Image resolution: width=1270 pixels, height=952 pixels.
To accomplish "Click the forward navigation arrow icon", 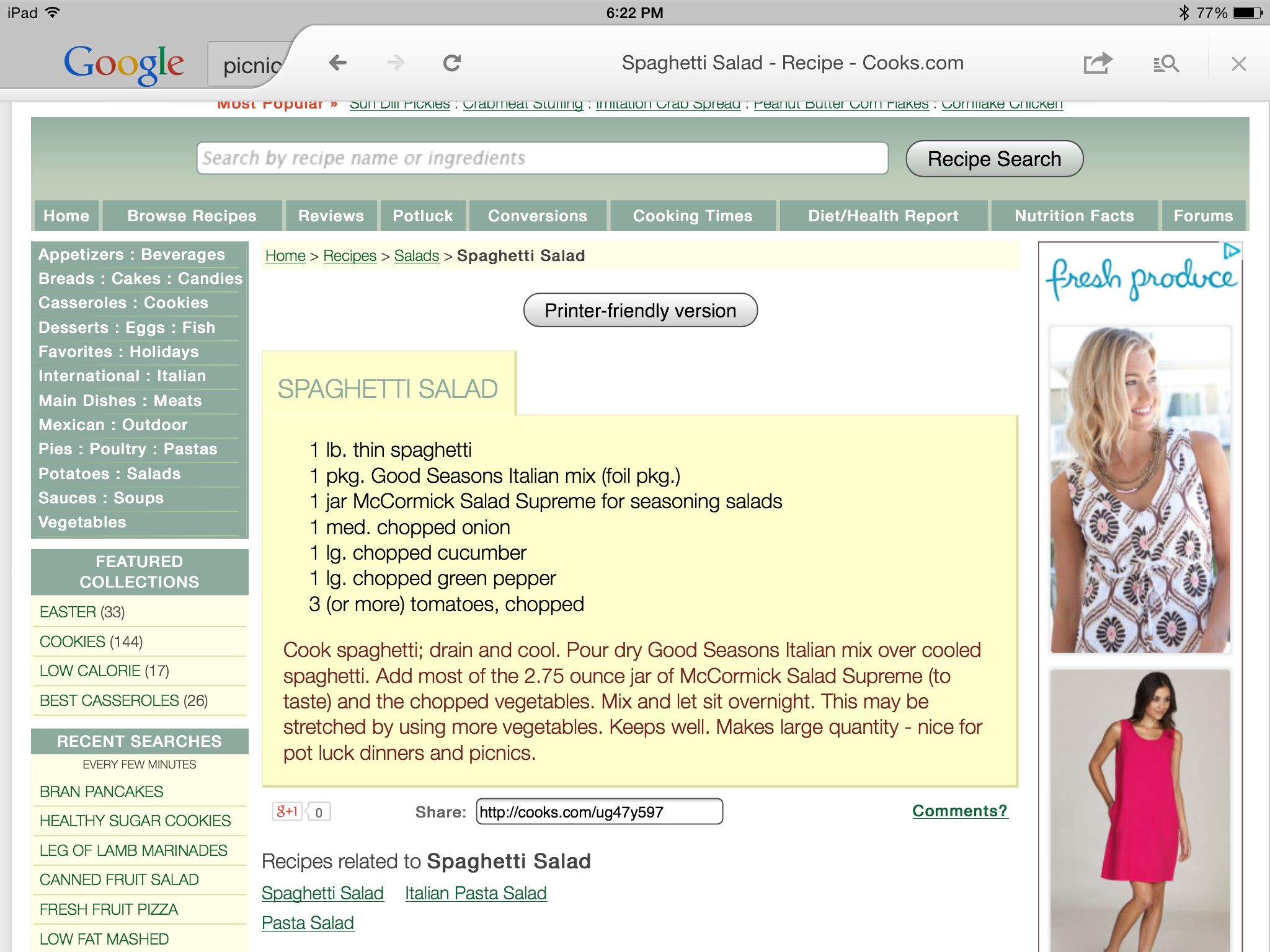I will pyautogui.click(x=396, y=64).
